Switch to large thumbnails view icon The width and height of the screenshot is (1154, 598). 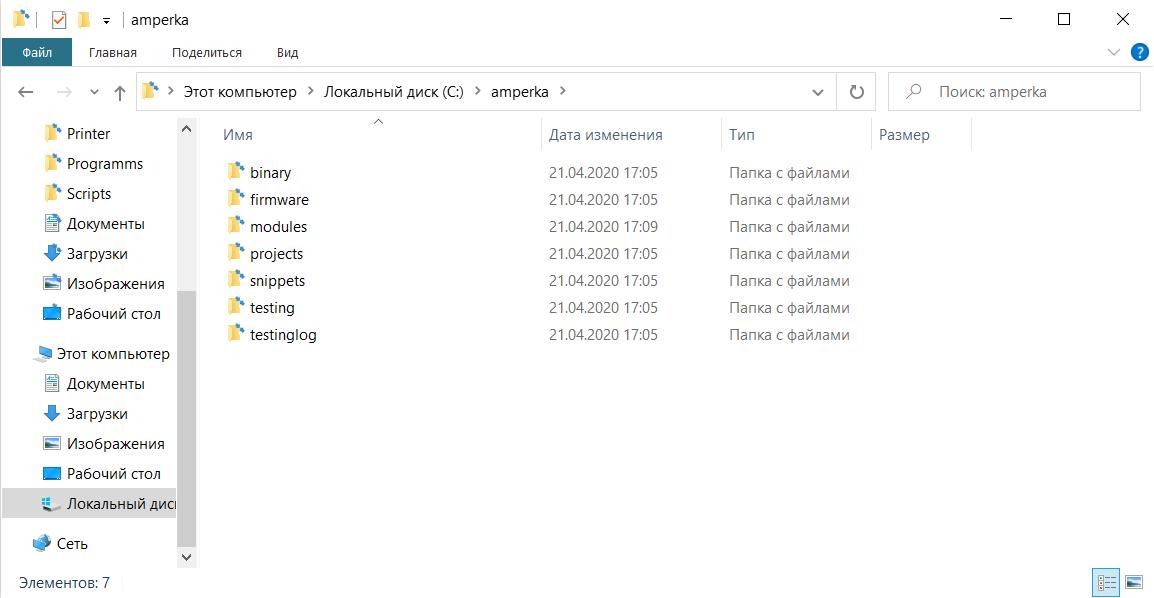[x=1134, y=583]
